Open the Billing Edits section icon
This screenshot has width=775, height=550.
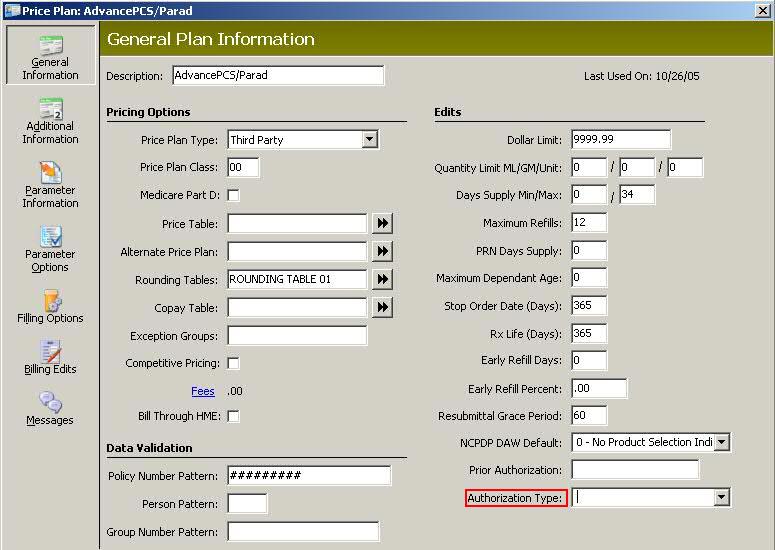click(51, 351)
